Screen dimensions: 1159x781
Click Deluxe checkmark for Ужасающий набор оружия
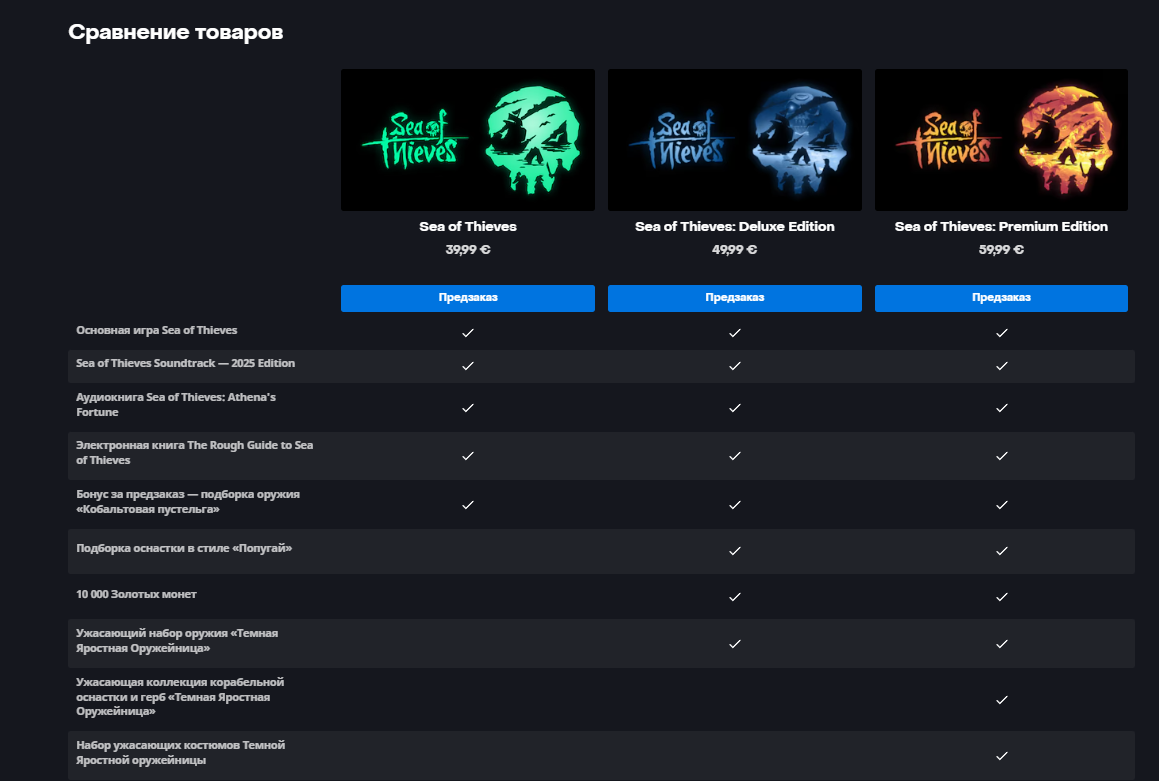click(x=735, y=644)
